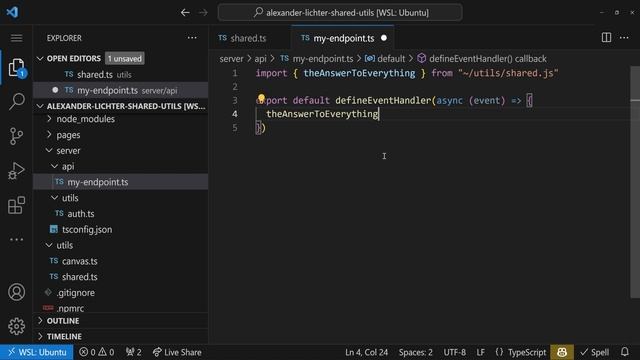Show additional activity bar views
This screenshot has width=640, height=360.
coord(16,240)
